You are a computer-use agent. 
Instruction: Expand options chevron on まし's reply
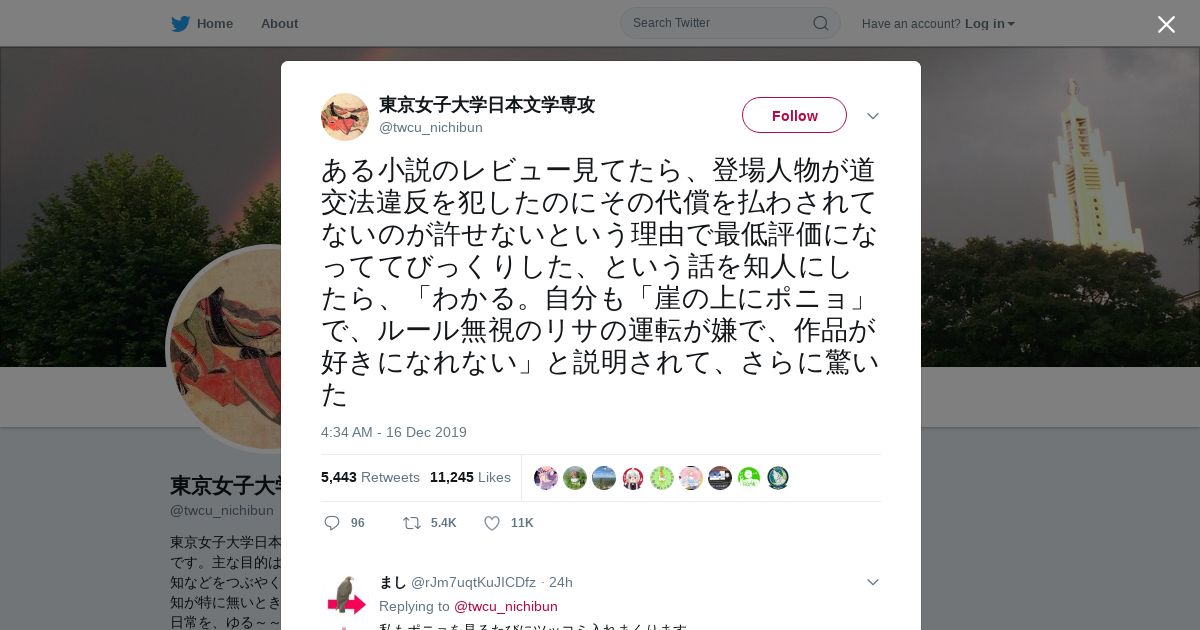[x=872, y=582]
